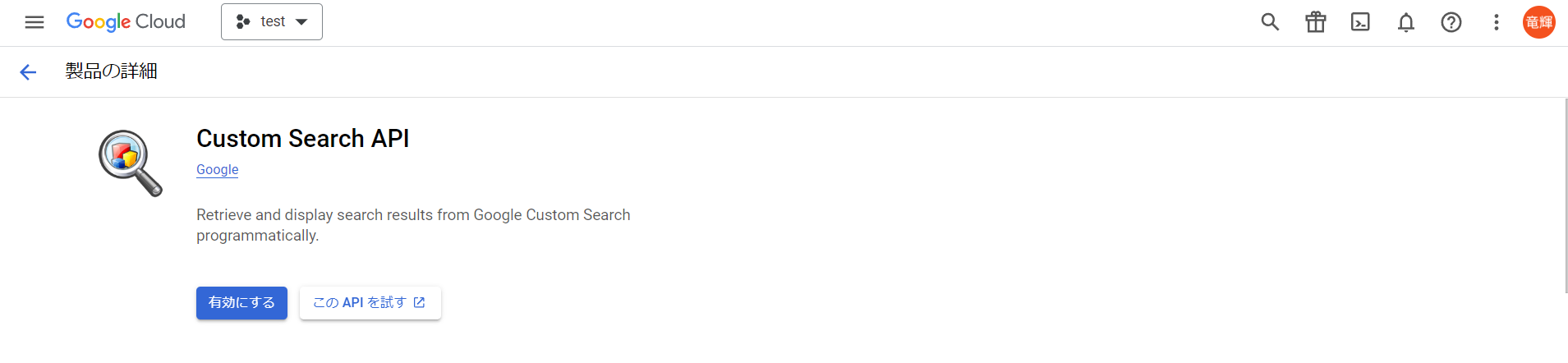Image resolution: width=1568 pixels, height=363 pixels.
Task: Open the three-dot settings menu
Action: click(1497, 22)
